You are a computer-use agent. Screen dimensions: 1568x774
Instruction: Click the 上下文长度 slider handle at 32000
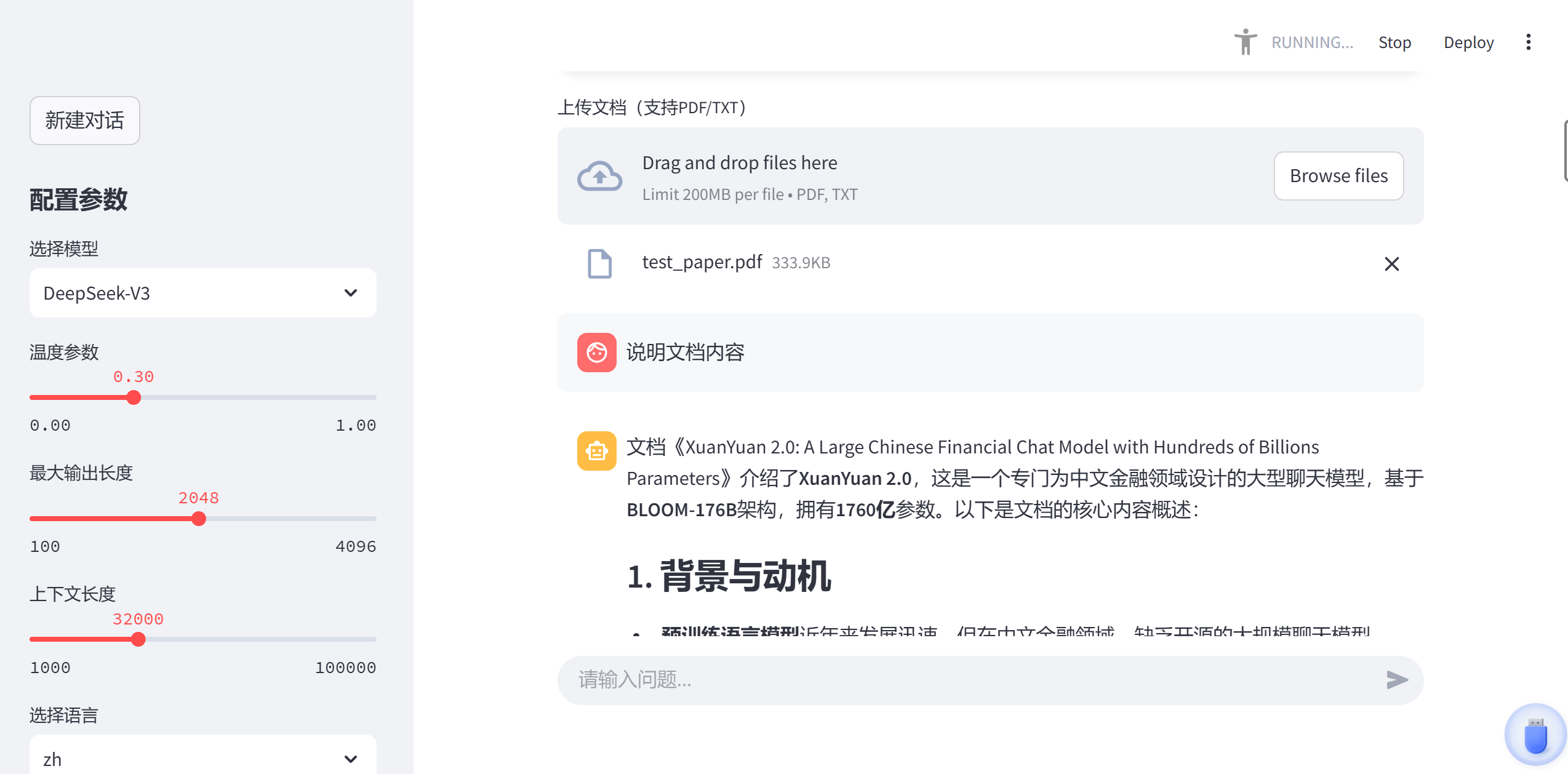coord(138,639)
